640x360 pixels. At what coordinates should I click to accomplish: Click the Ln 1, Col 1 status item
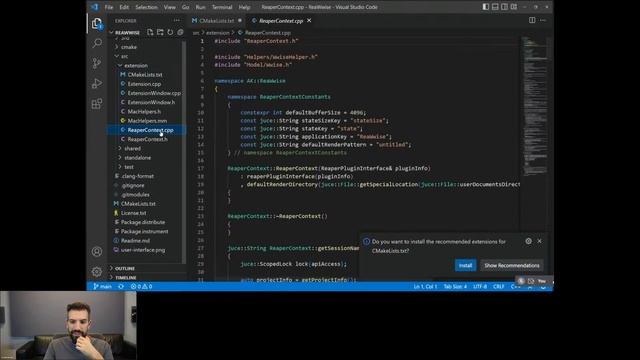425,287
